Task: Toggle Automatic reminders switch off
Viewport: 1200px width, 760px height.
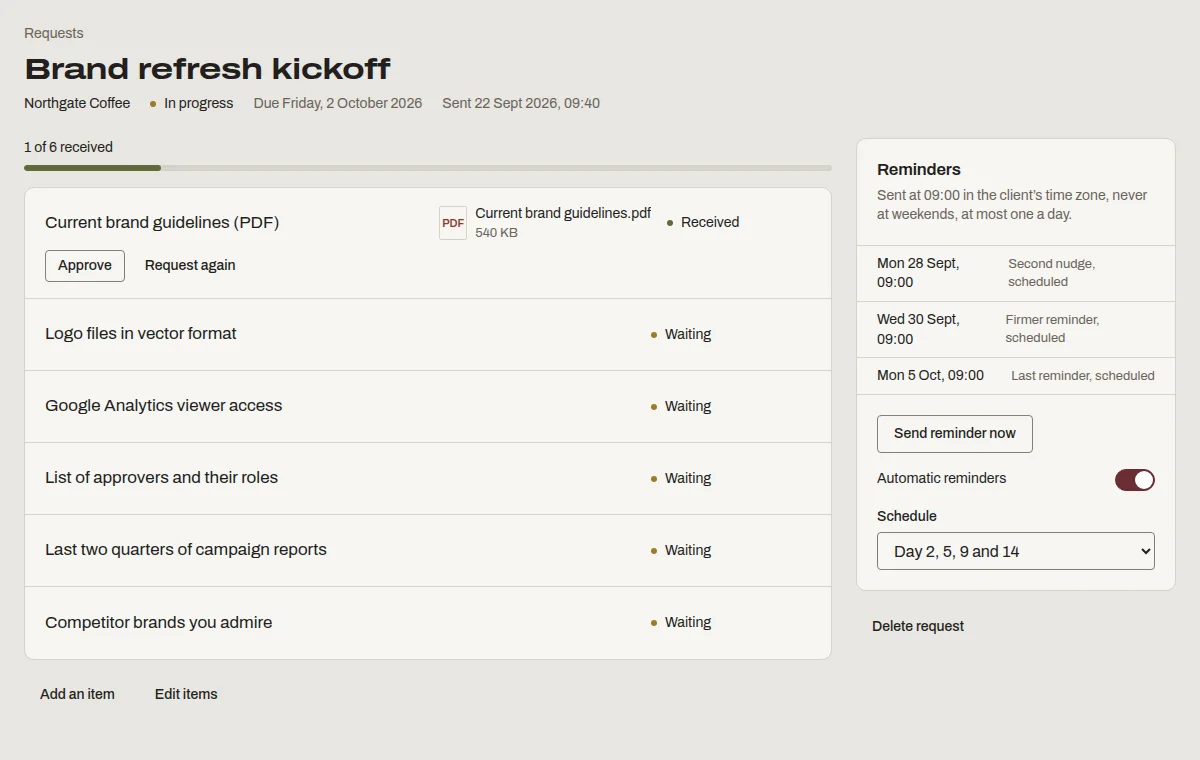Action: tap(1135, 480)
